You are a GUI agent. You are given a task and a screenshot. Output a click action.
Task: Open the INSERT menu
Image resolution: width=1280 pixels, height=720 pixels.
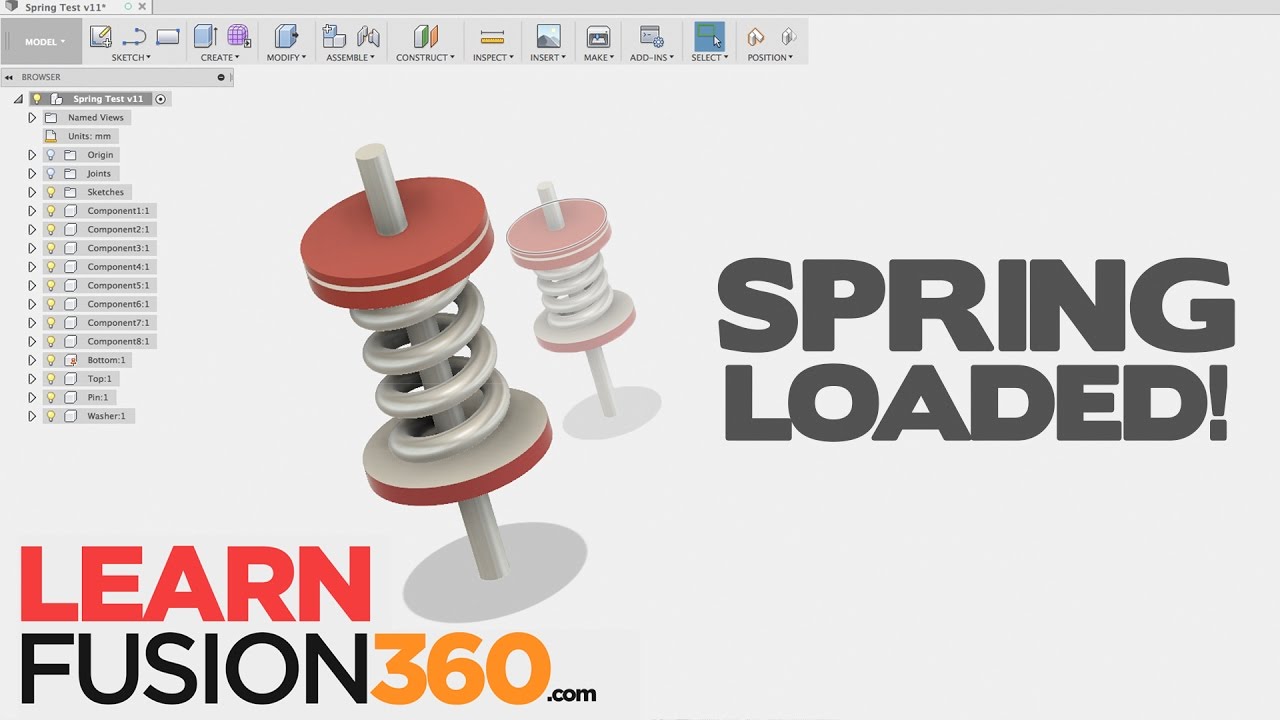pyautogui.click(x=548, y=58)
